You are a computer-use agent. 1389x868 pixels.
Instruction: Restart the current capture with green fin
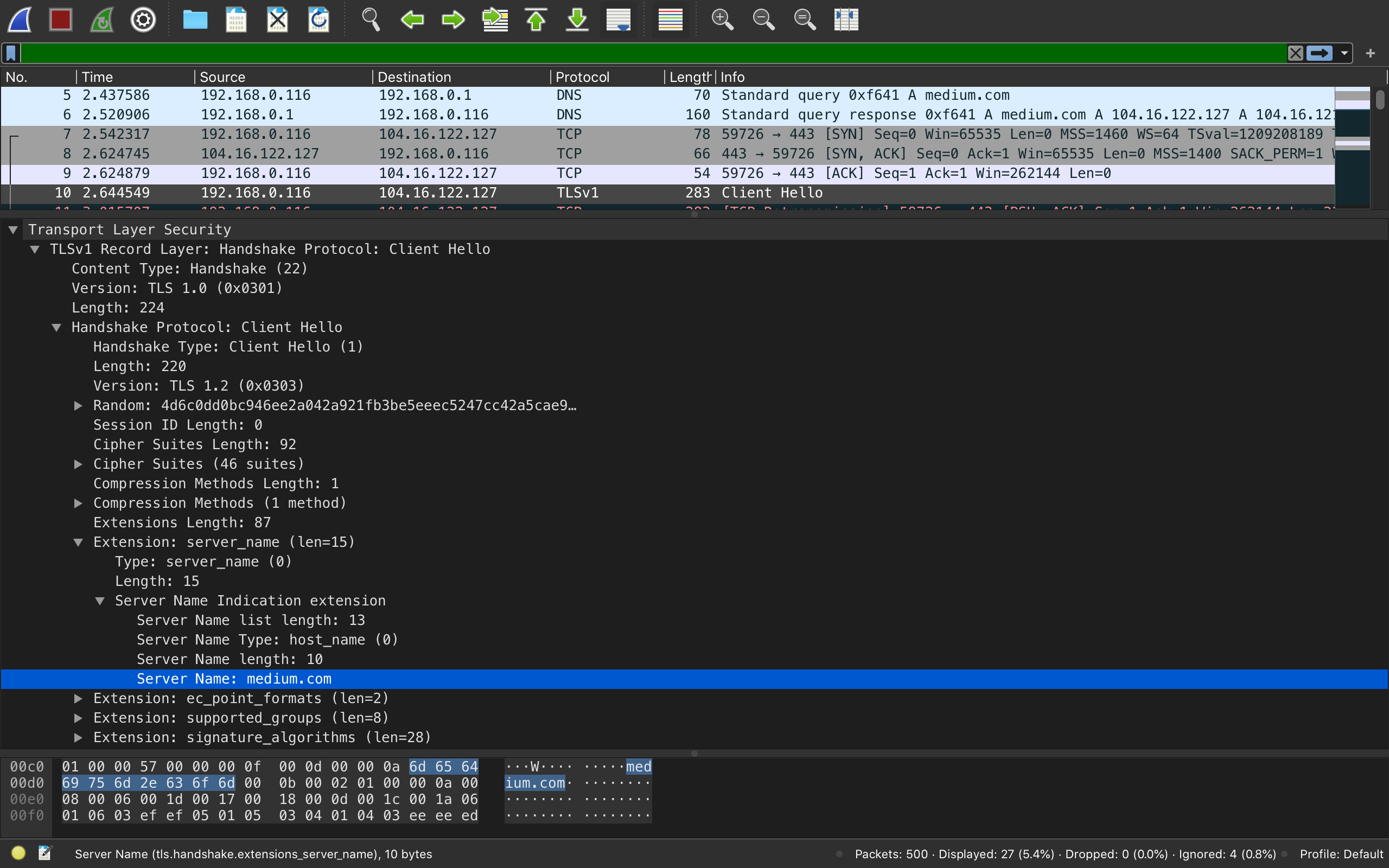point(102,20)
